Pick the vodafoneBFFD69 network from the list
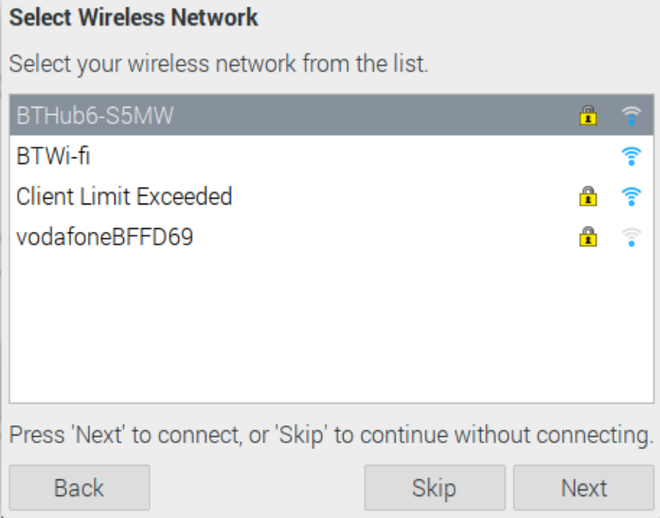 pyautogui.click(x=300, y=237)
